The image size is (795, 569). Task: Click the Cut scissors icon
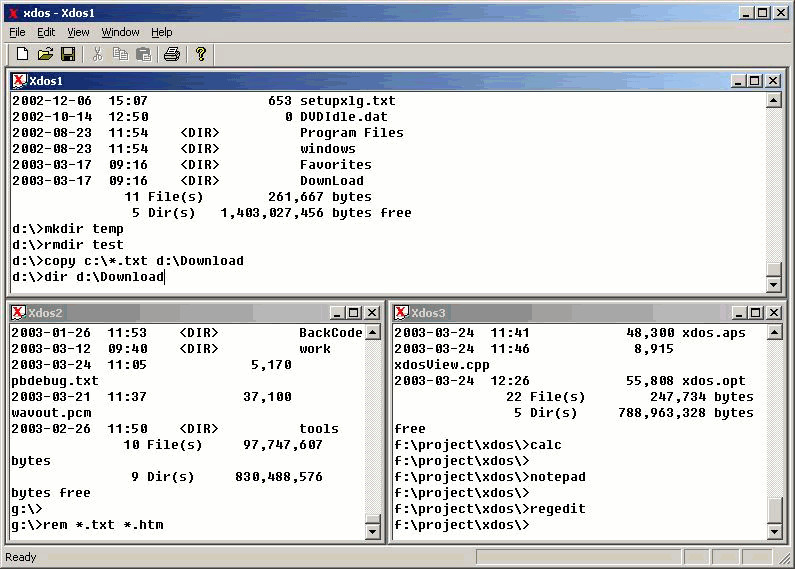(97, 54)
